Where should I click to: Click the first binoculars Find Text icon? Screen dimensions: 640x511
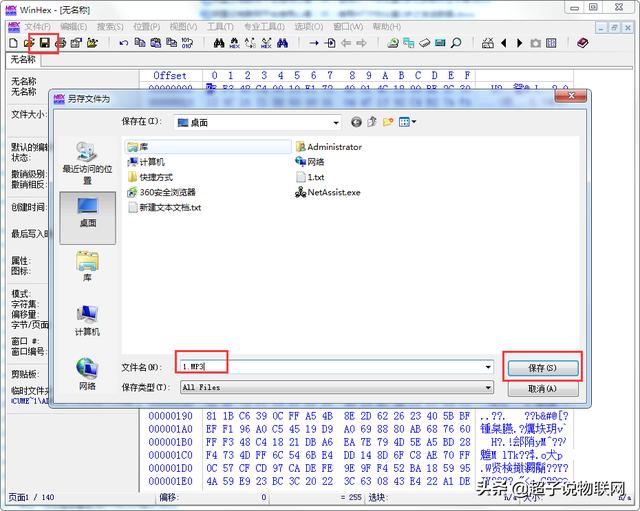pos(219,43)
